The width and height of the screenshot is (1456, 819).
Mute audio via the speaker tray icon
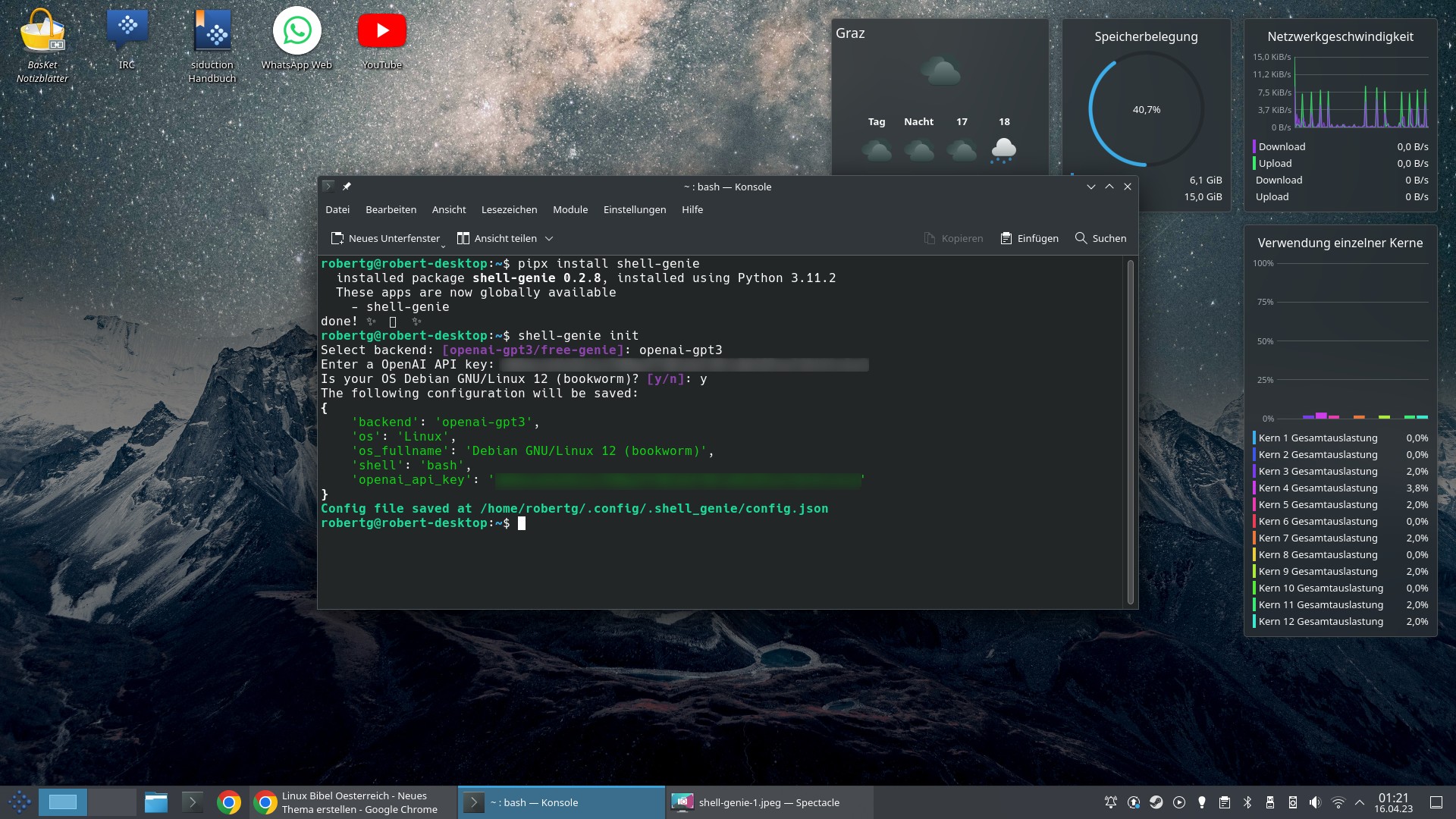coord(1314,802)
